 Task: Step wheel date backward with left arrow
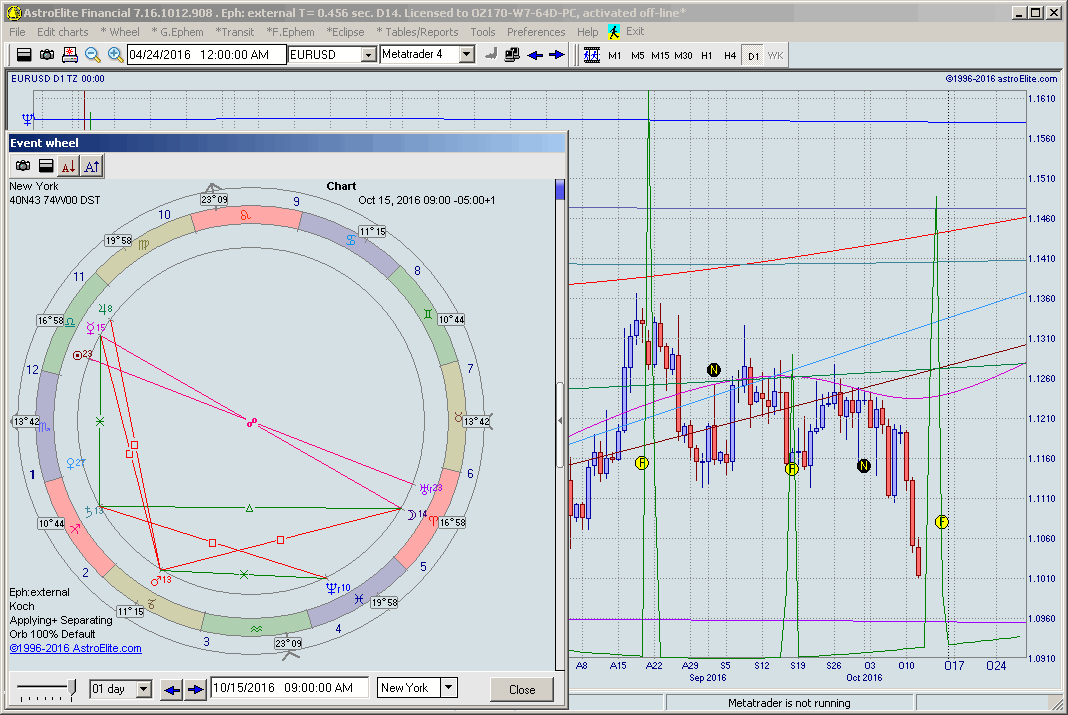(172, 689)
